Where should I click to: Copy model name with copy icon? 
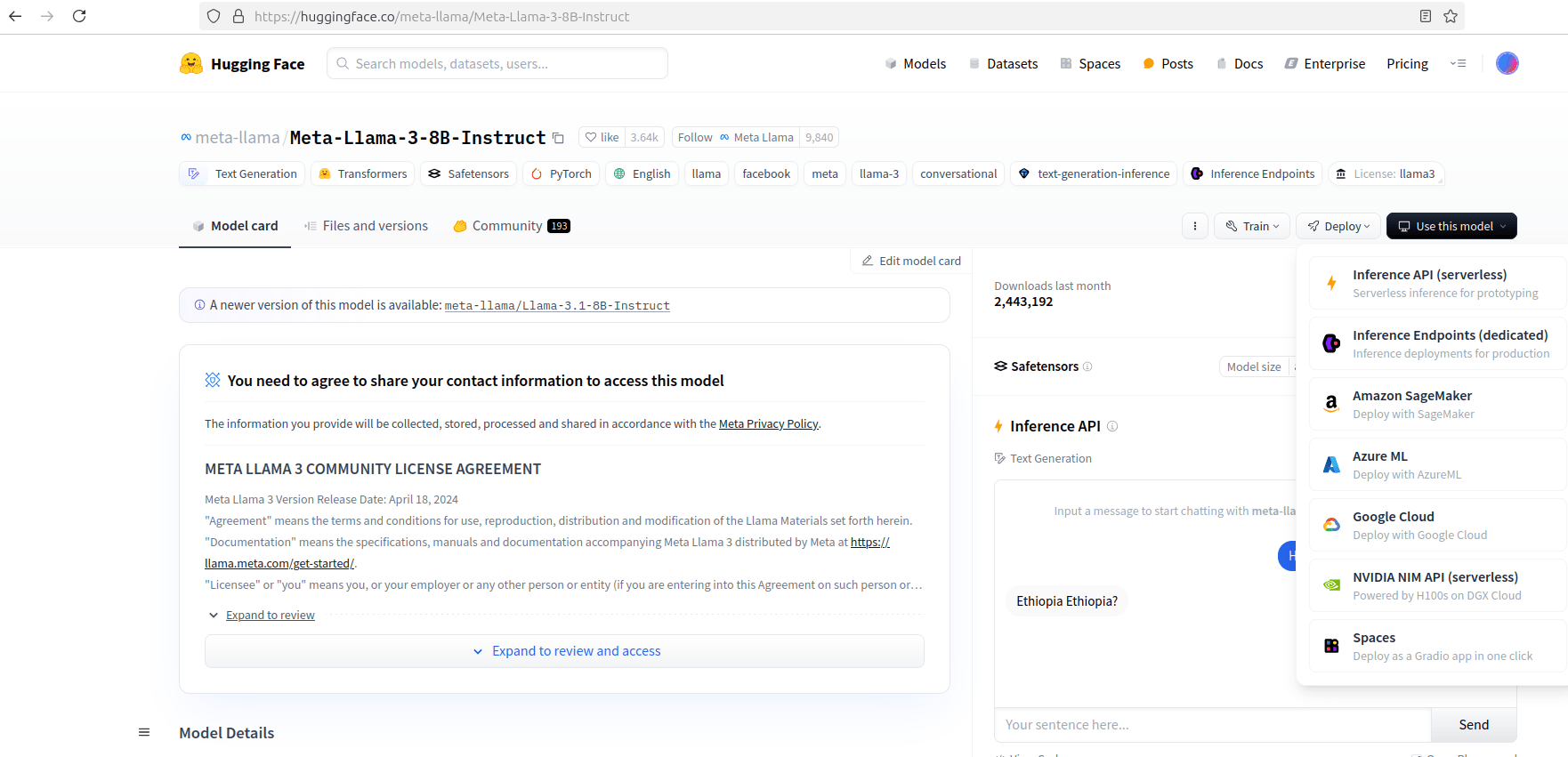(x=558, y=138)
